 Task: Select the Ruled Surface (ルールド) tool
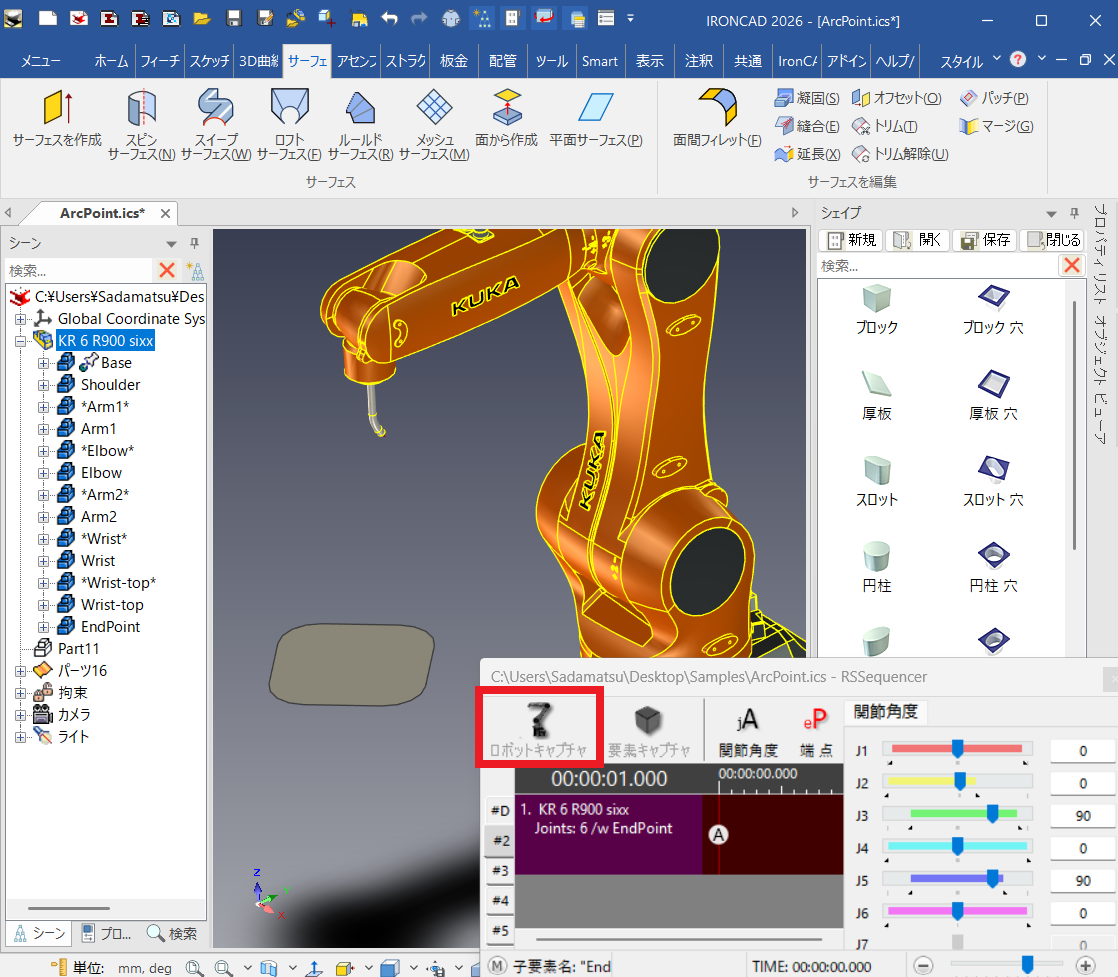pyautogui.click(x=361, y=124)
